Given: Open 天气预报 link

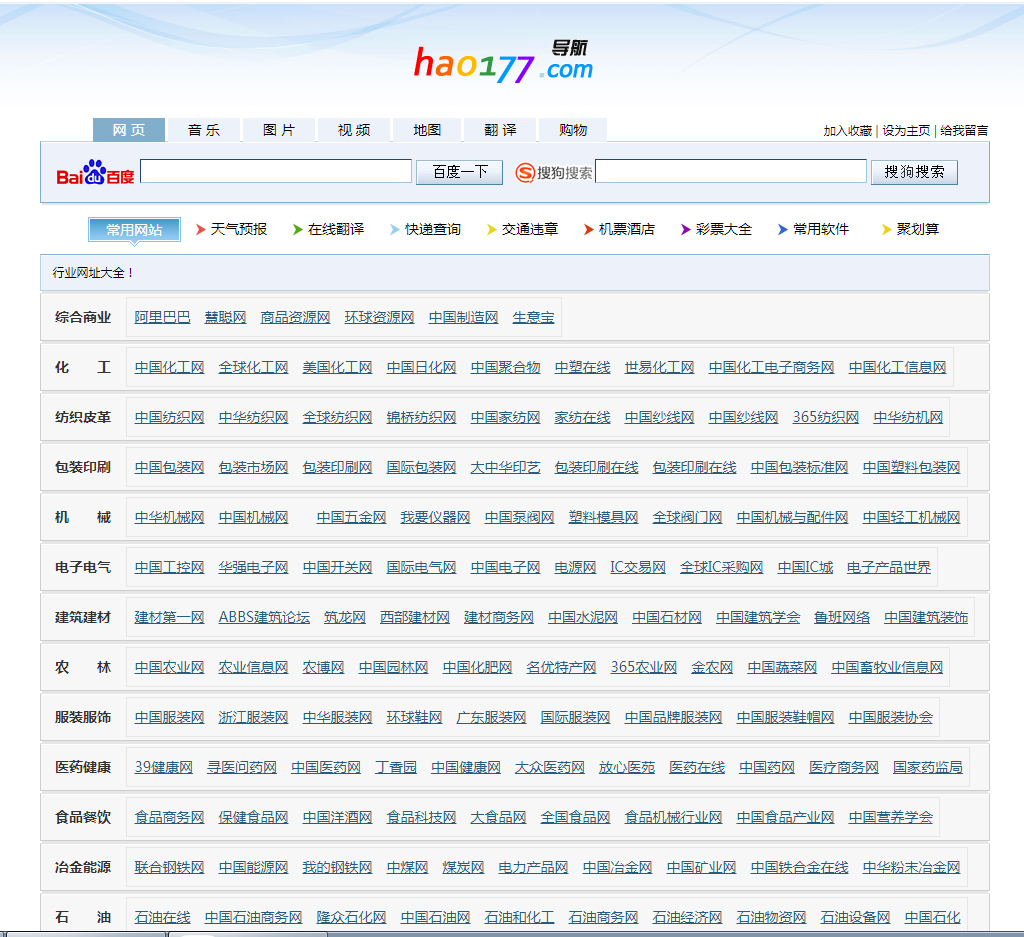Looking at the screenshot, I should (238, 229).
